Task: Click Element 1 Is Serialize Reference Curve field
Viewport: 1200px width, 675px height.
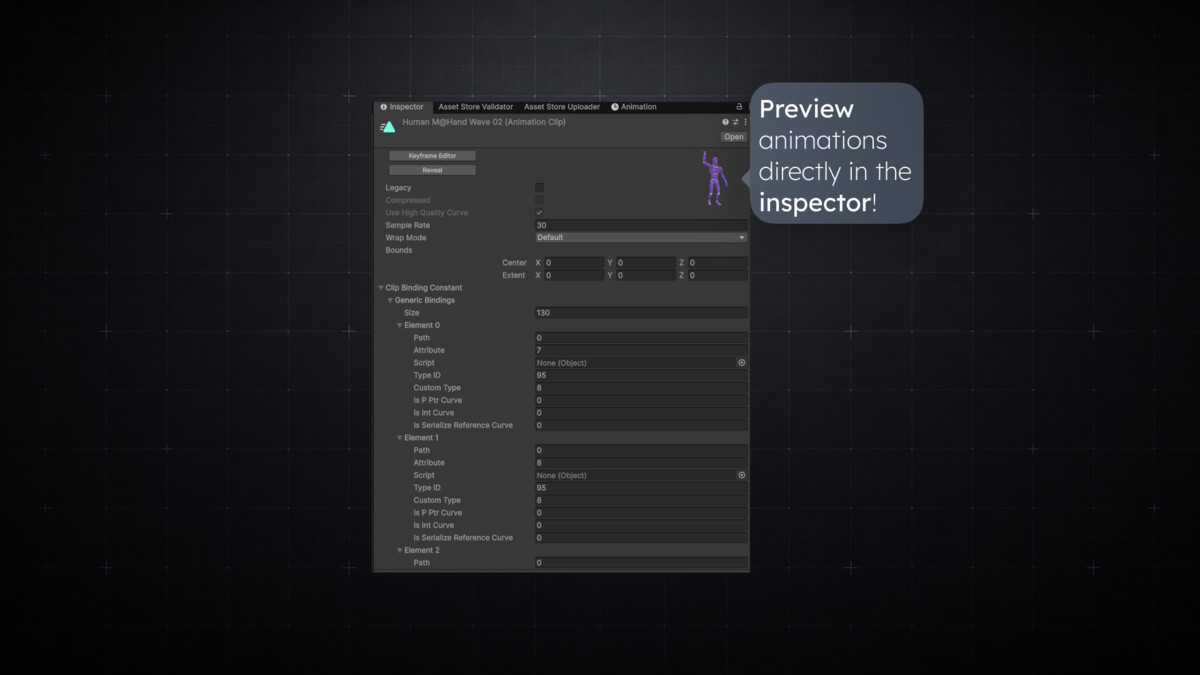Action: (x=641, y=538)
